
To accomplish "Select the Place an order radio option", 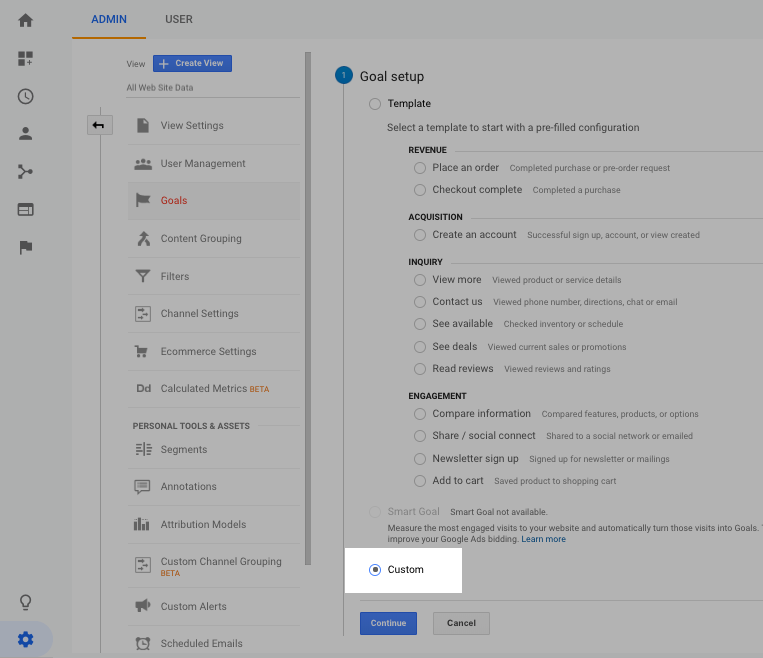I will click(x=419, y=168).
